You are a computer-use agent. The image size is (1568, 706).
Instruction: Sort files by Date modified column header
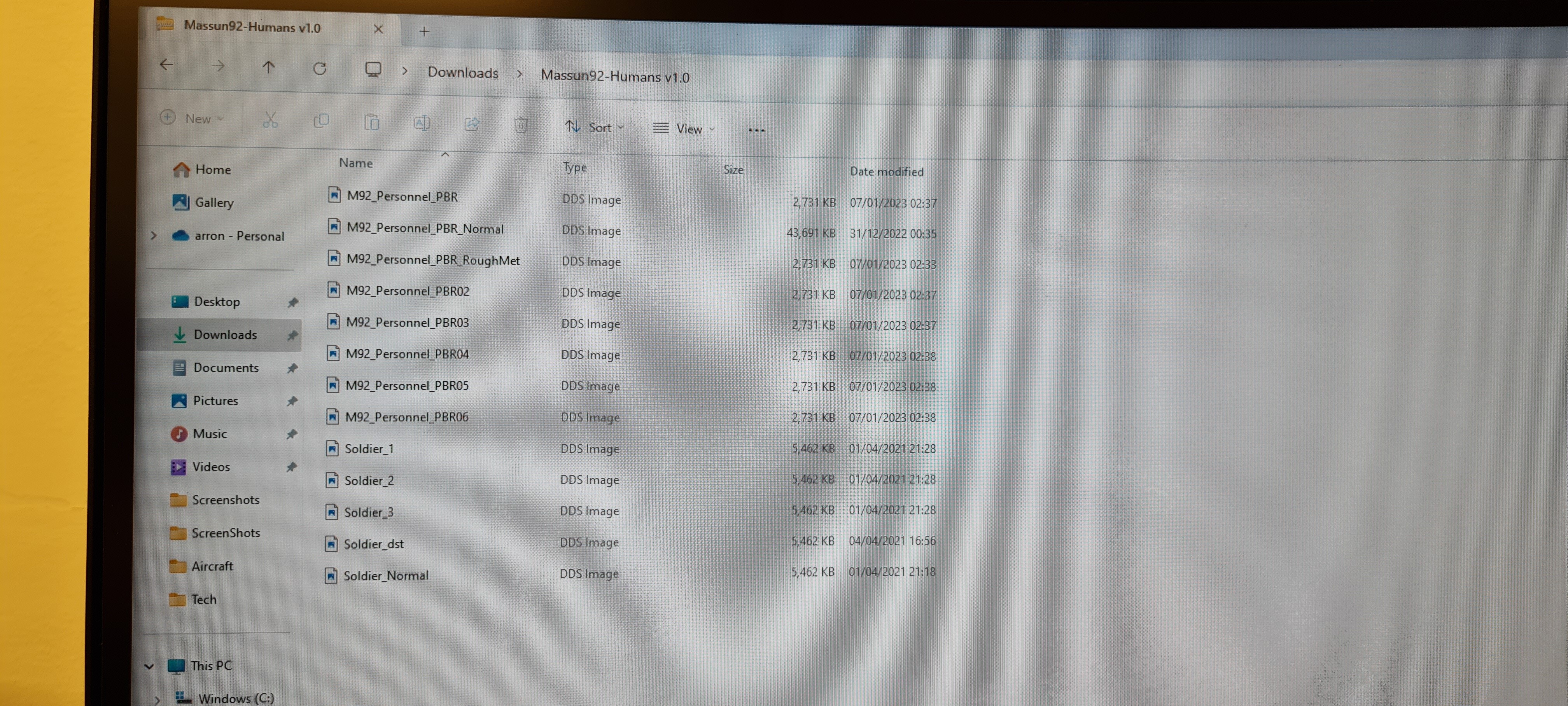click(886, 171)
